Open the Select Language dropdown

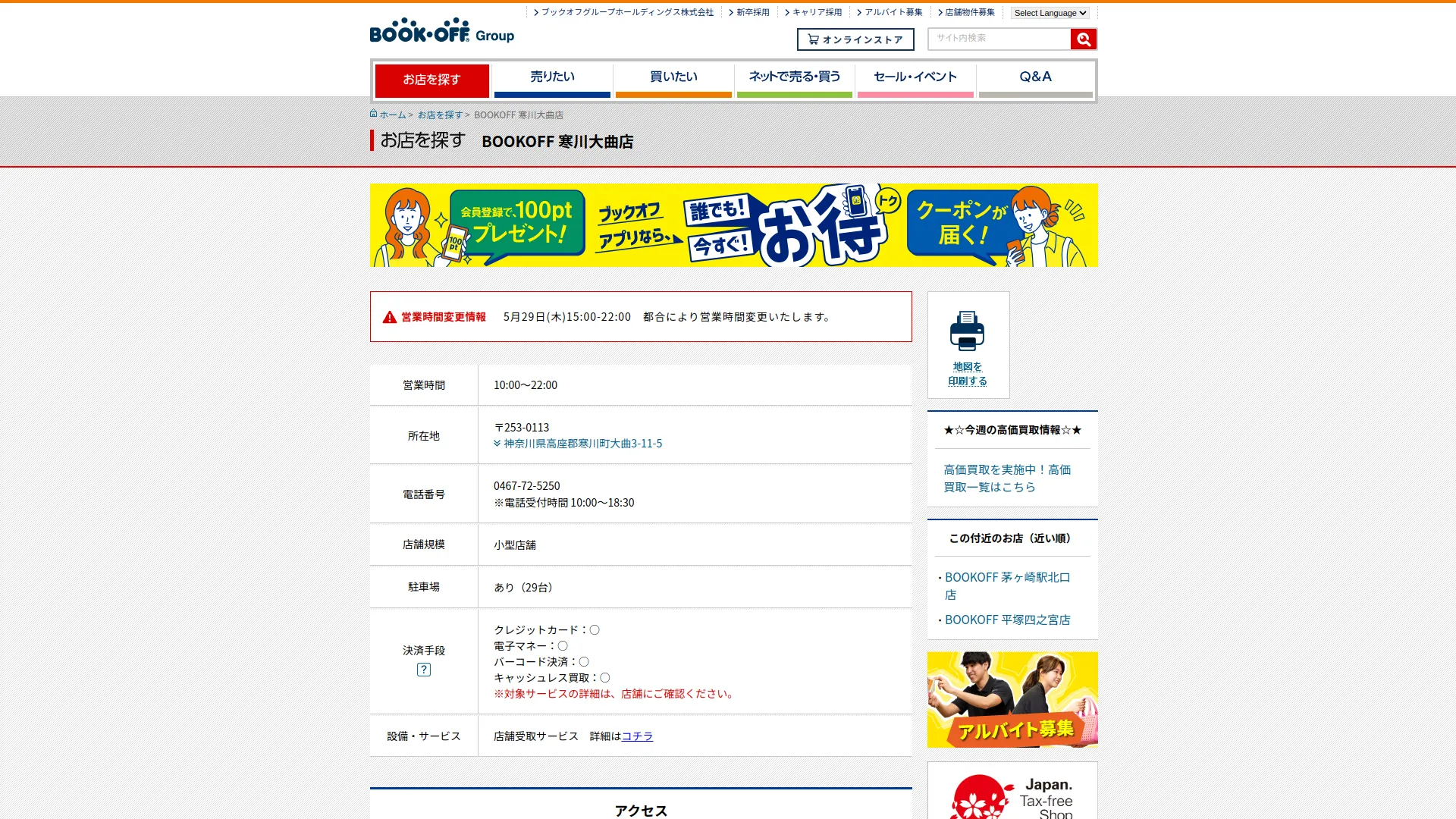(x=1050, y=13)
